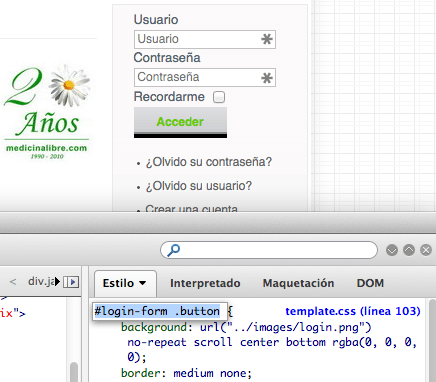Click the magnifier icon in the search box
The width and height of the screenshot is (436, 382).
coord(173,250)
